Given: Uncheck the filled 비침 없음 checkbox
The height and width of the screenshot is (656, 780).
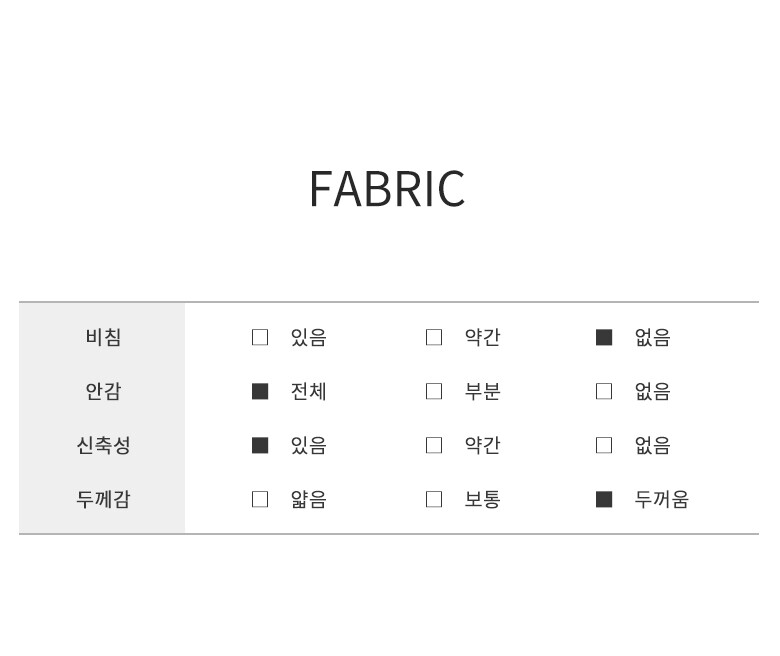Looking at the screenshot, I should coord(604,337).
